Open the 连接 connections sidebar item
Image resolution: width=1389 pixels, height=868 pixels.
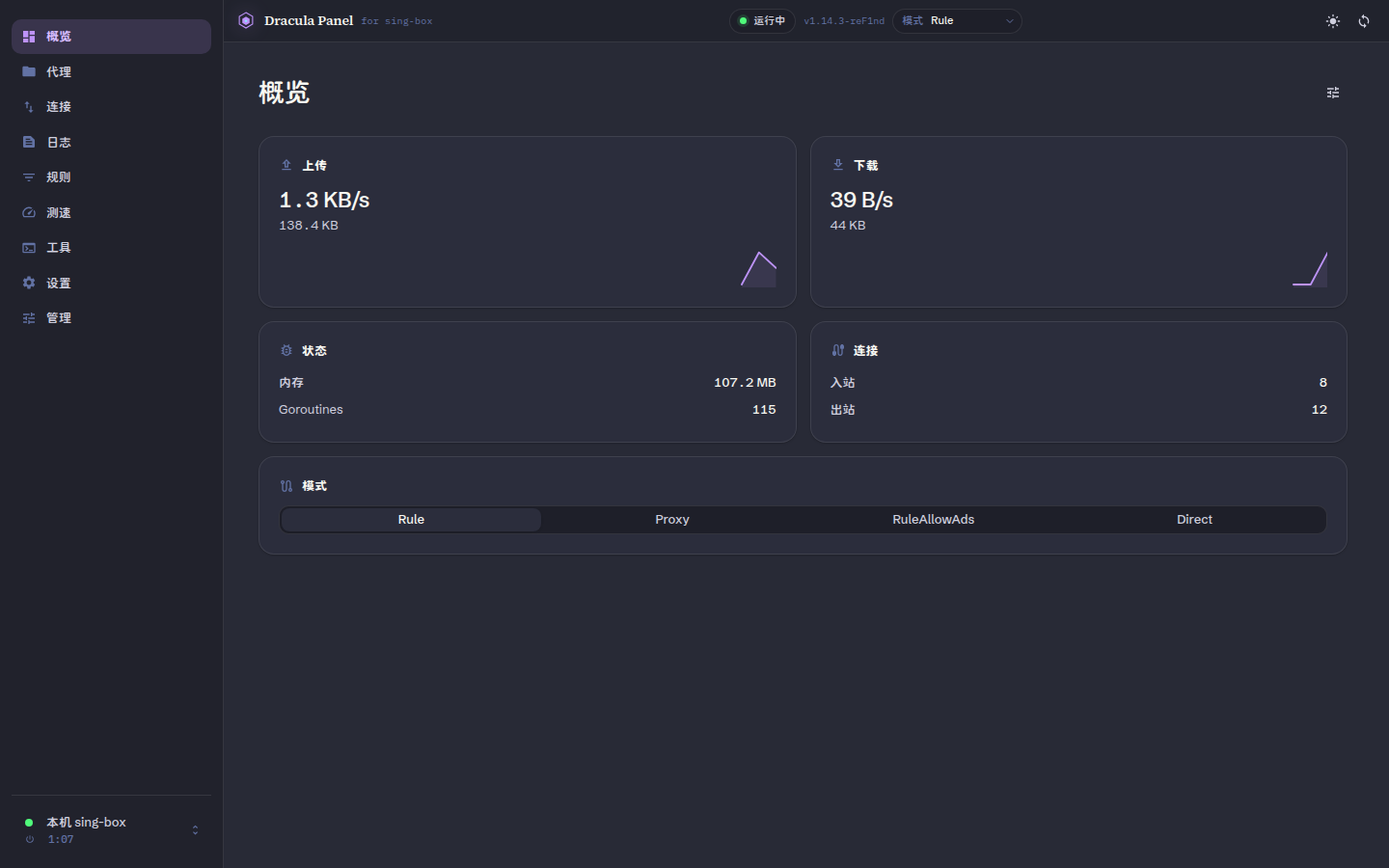[x=111, y=107]
